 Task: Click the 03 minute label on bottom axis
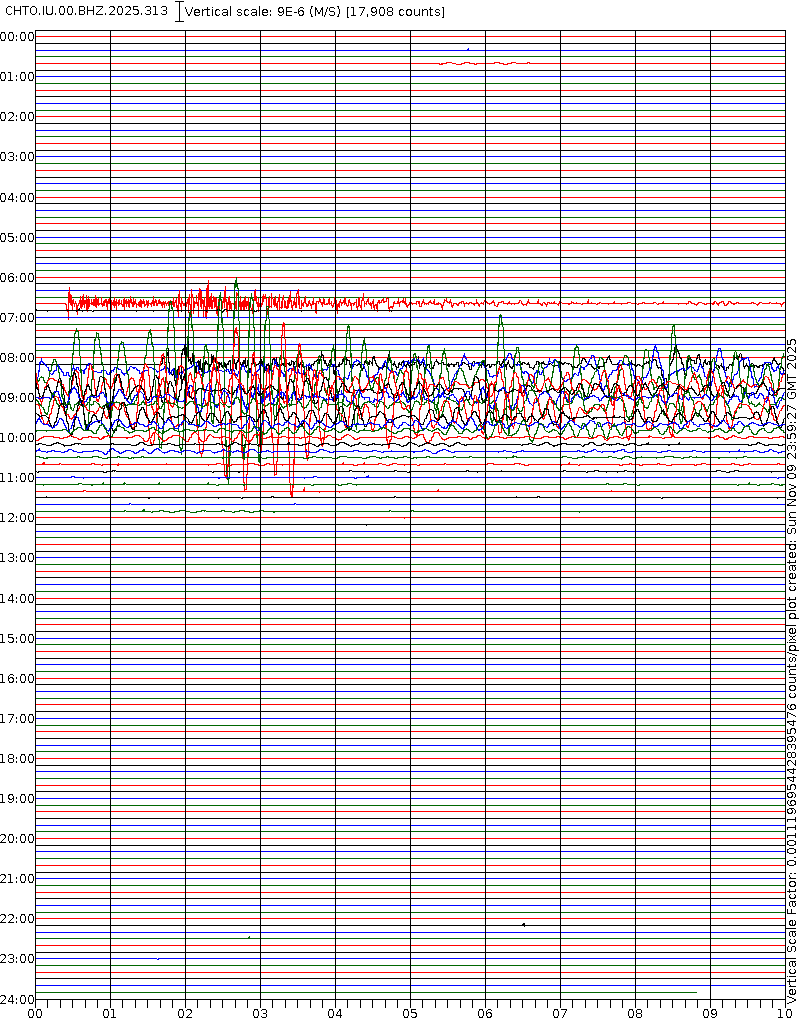tap(260, 1013)
